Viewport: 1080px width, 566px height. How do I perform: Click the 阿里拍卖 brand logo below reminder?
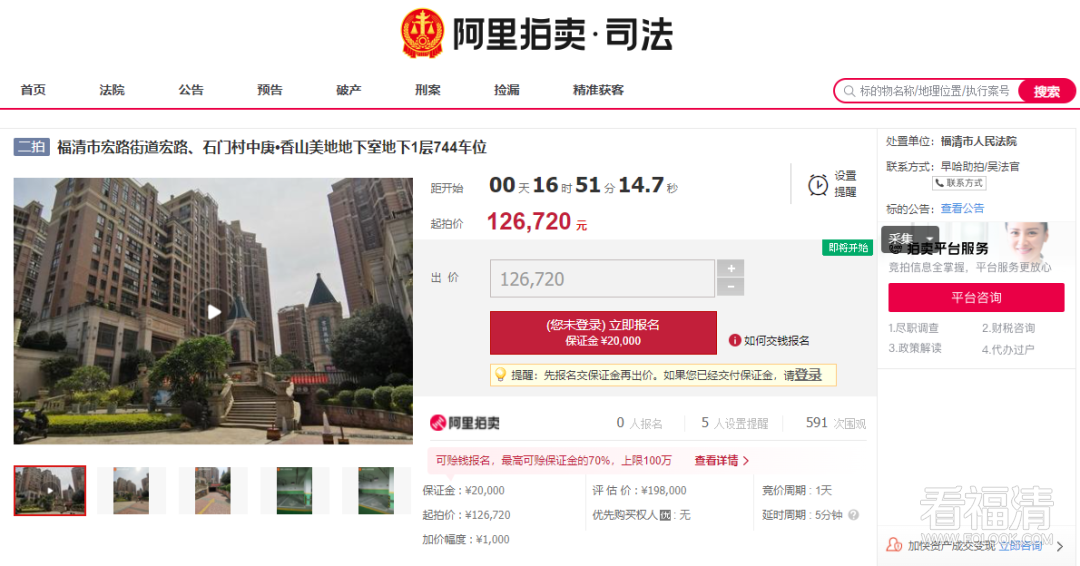pyautogui.click(x=465, y=423)
